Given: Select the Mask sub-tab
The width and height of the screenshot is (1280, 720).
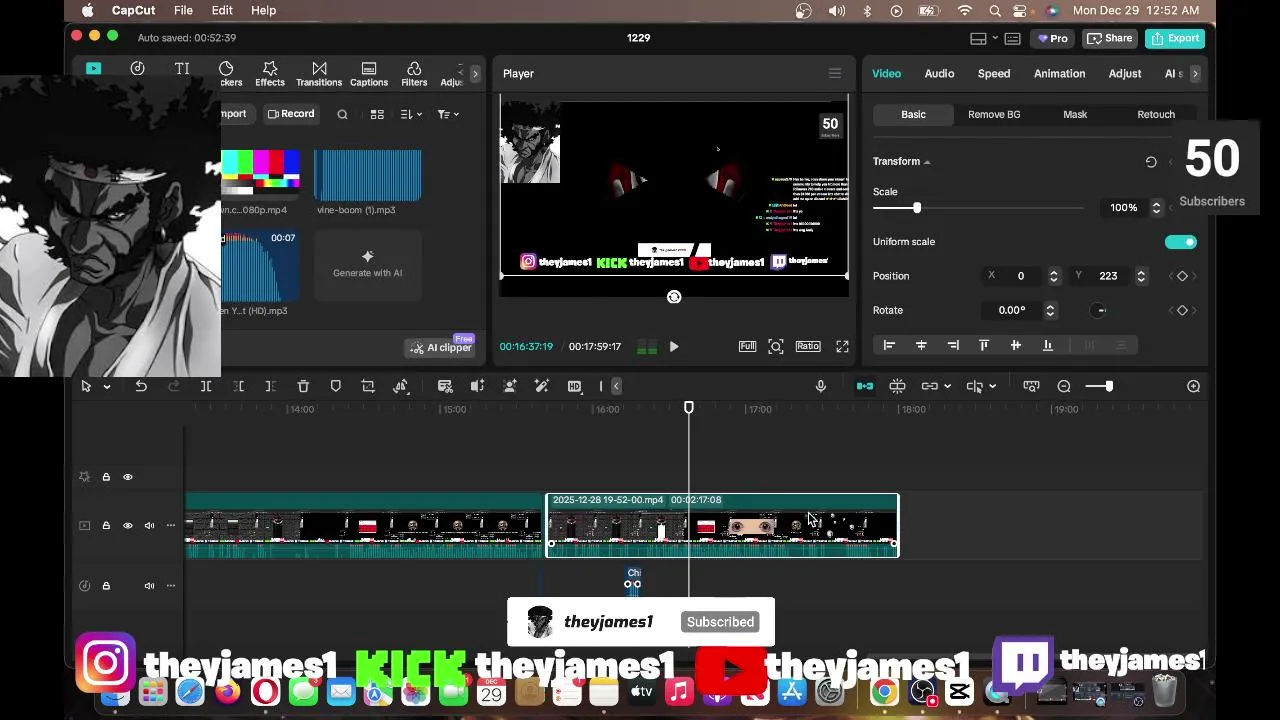Looking at the screenshot, I should [x=1075, y=114].
